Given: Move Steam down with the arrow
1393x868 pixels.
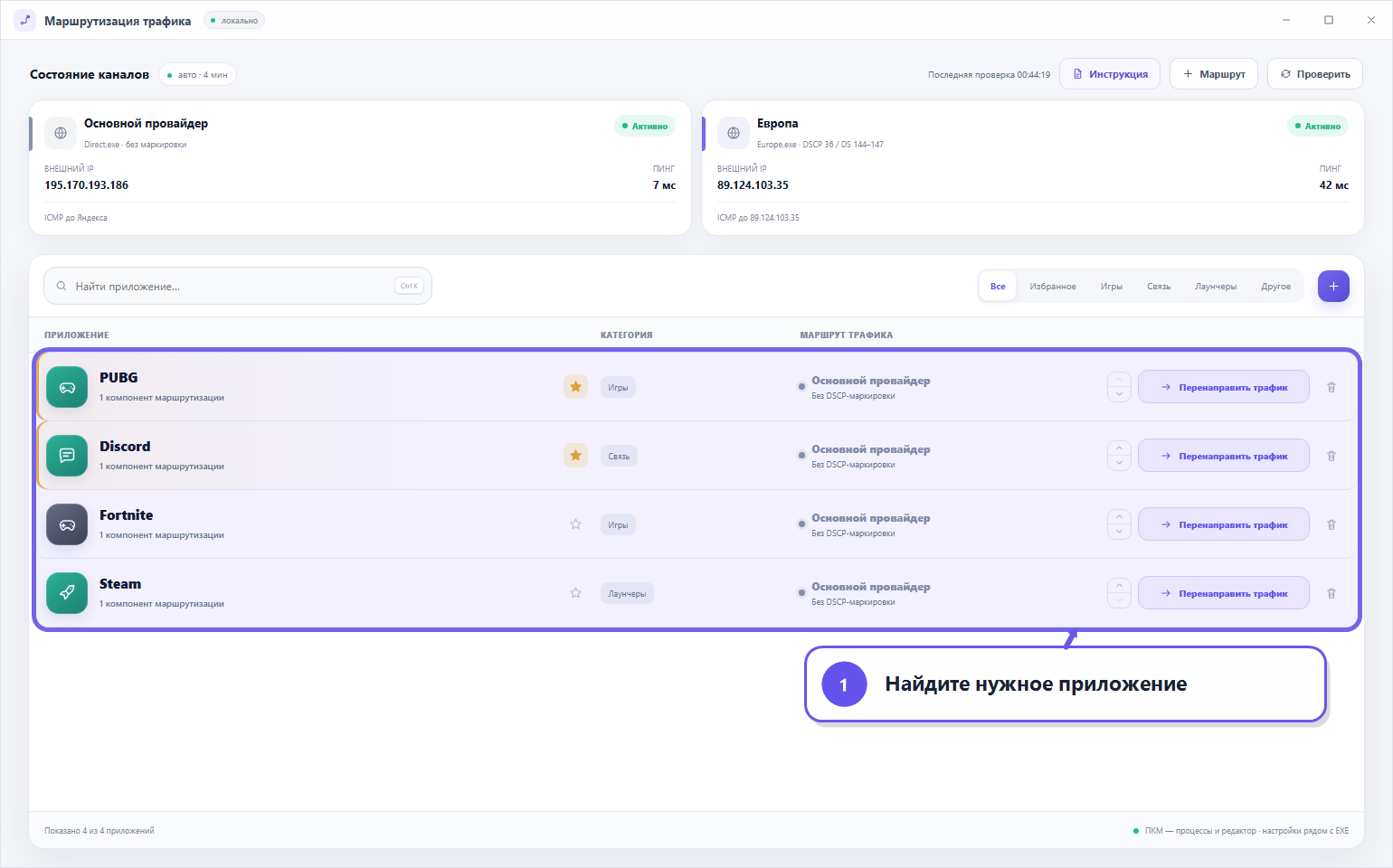Looking at the screenshot, I should coord(1119,600).
